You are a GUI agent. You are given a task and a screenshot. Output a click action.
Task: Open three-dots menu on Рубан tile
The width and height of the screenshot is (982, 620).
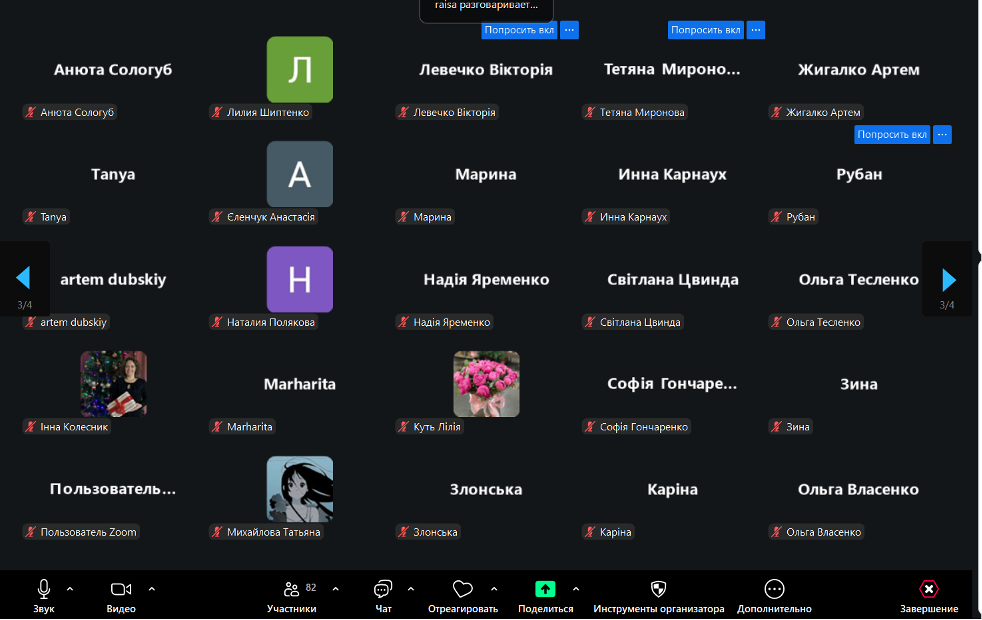942,134
